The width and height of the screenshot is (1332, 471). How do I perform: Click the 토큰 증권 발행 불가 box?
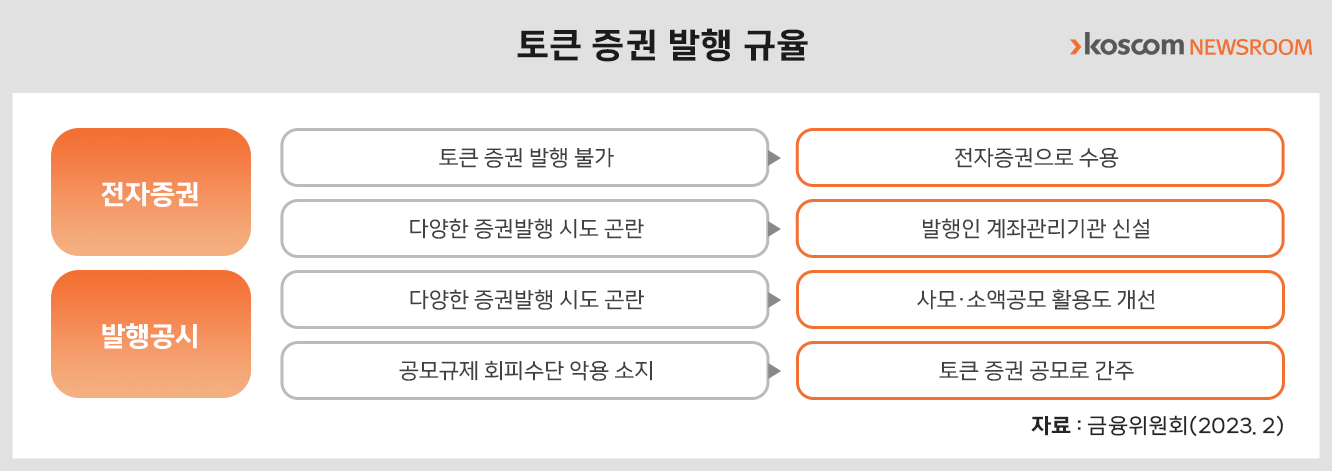[x=525, y=158]
